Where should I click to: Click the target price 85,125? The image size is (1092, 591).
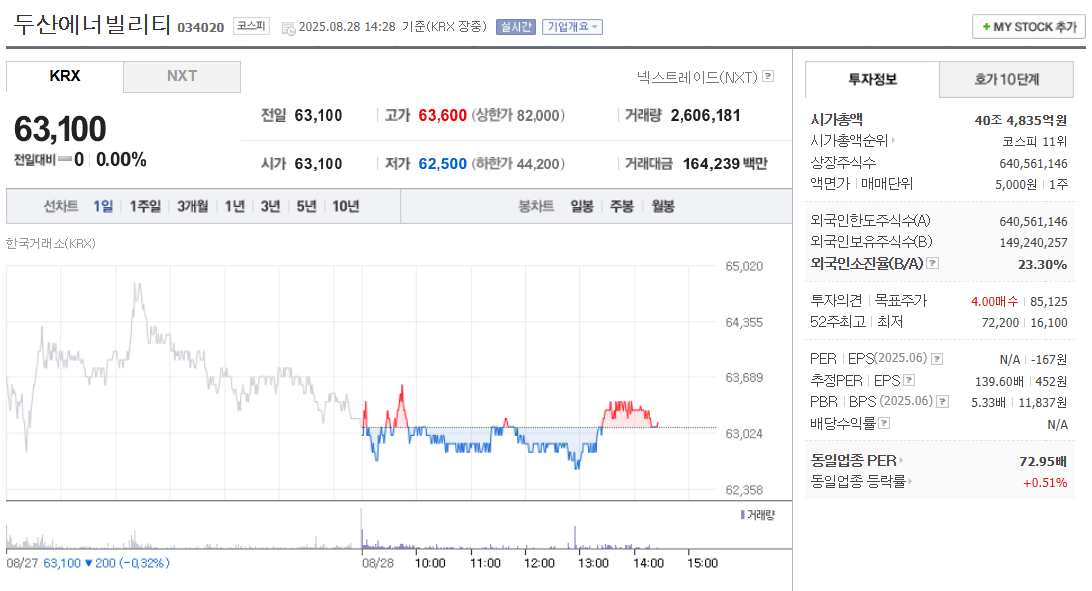1049,301
